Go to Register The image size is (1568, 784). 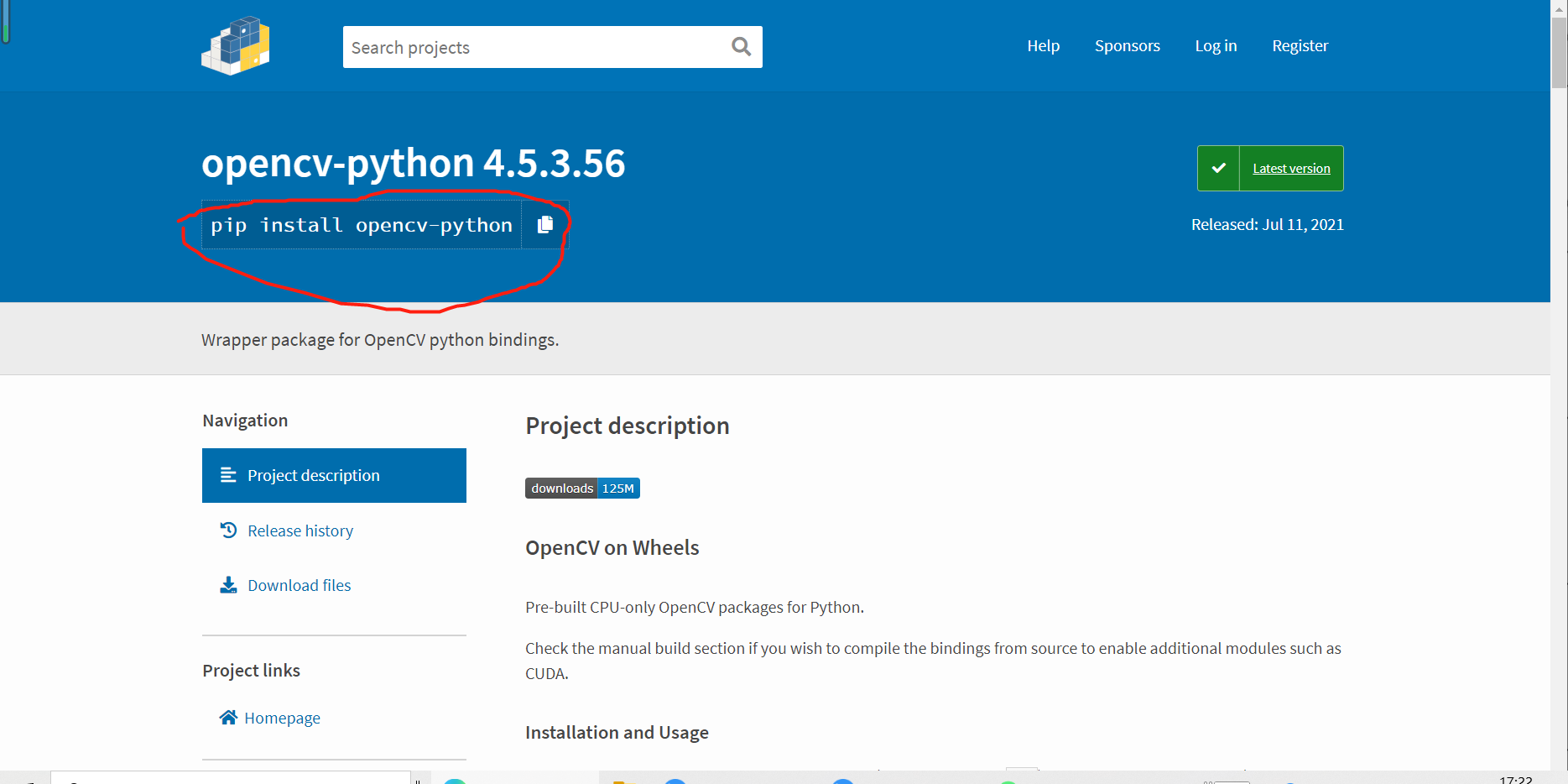[x=1300, y=46]
